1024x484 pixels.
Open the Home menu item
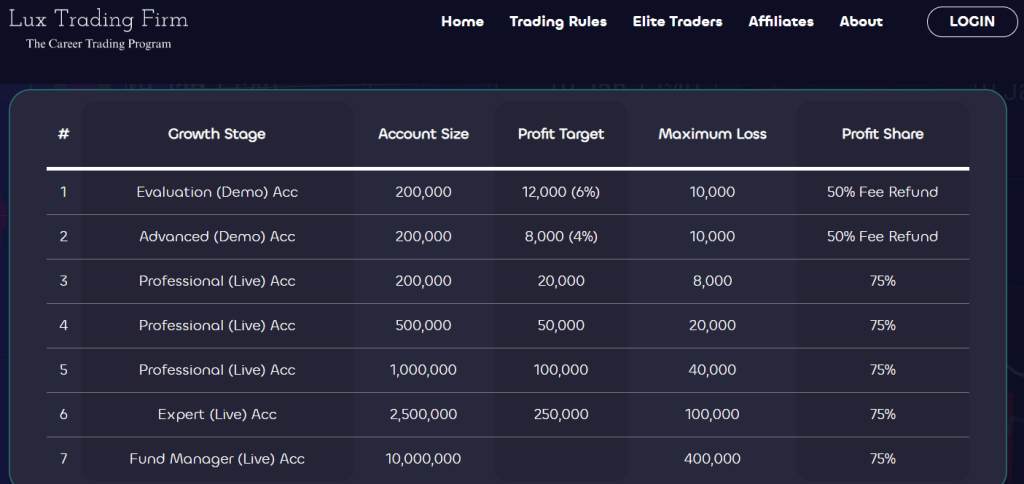(462, 22)
